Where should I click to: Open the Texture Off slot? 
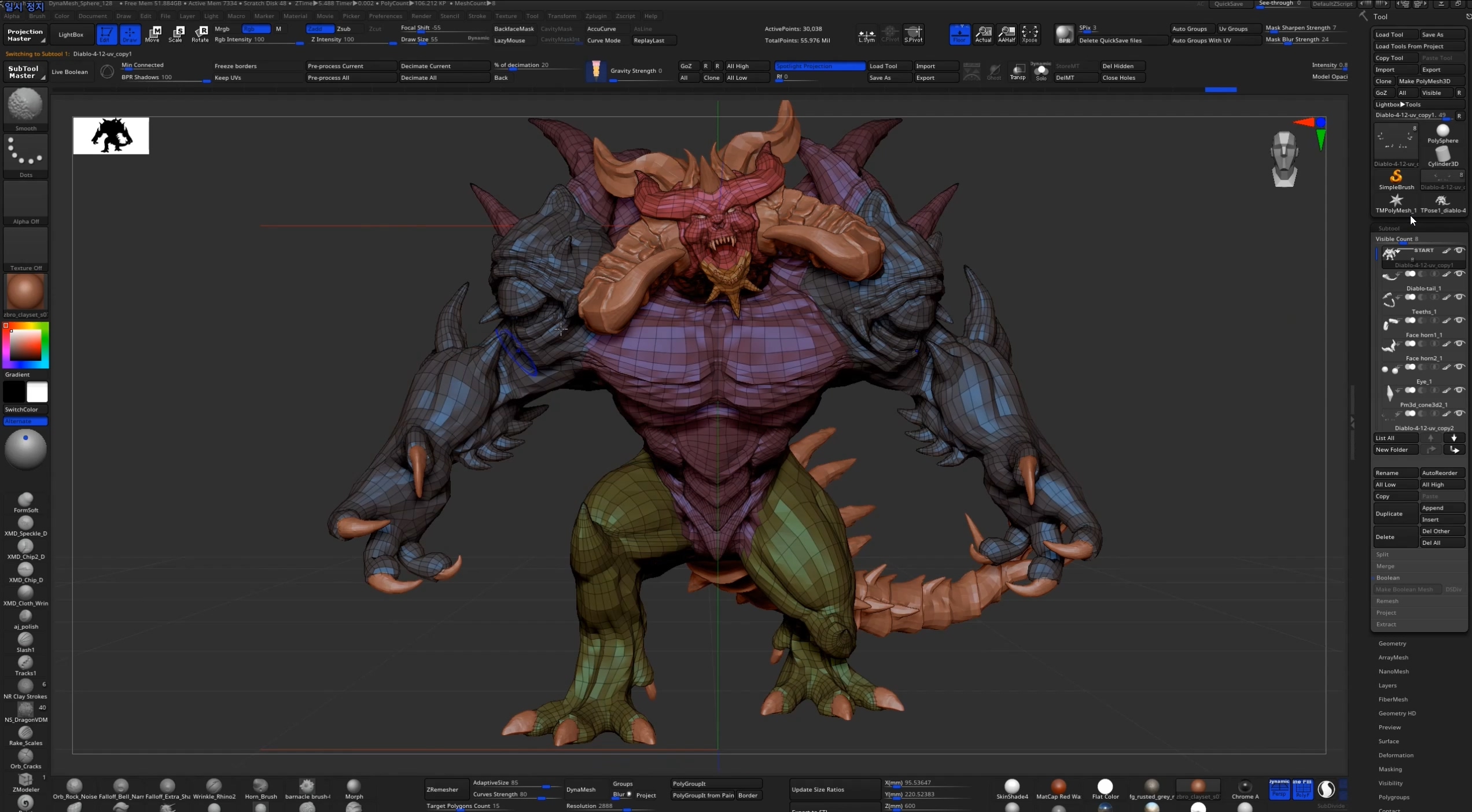point(25,249)
